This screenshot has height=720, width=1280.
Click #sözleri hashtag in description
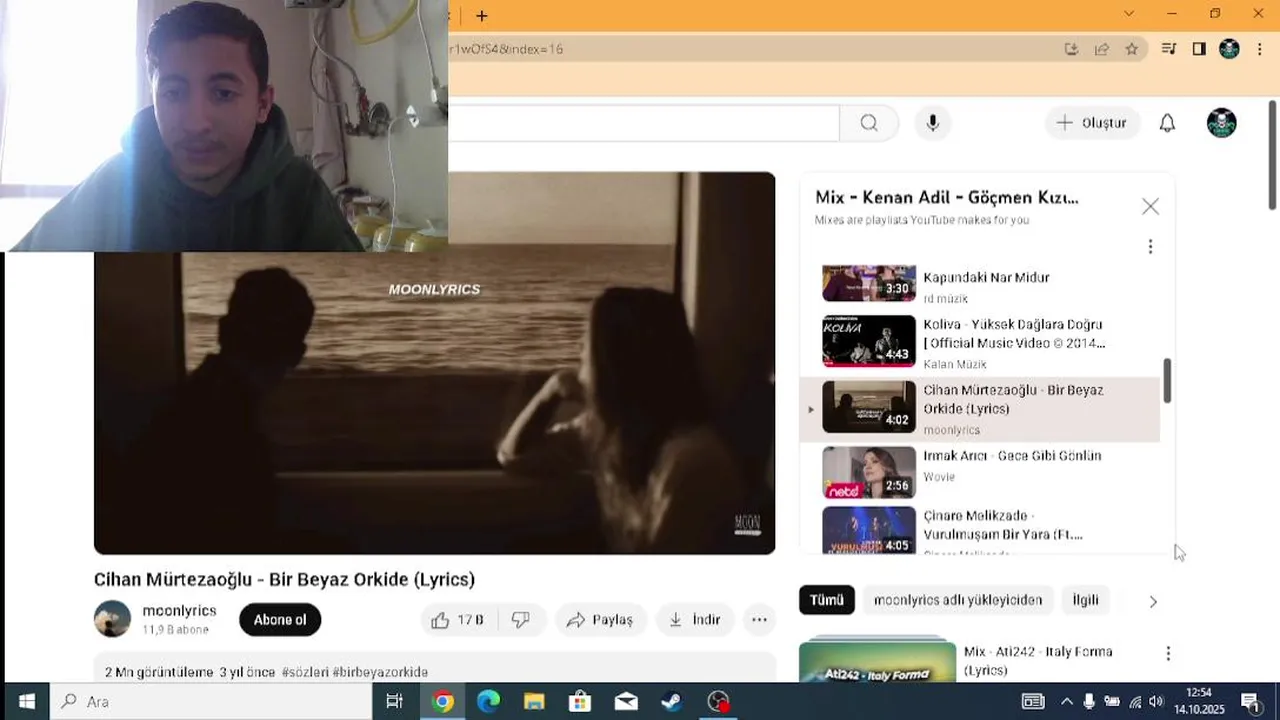coord(305,672)
